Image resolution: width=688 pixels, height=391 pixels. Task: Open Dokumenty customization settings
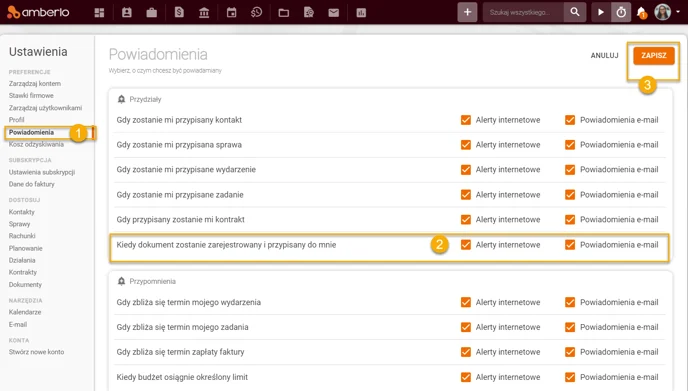pos(25,284)
